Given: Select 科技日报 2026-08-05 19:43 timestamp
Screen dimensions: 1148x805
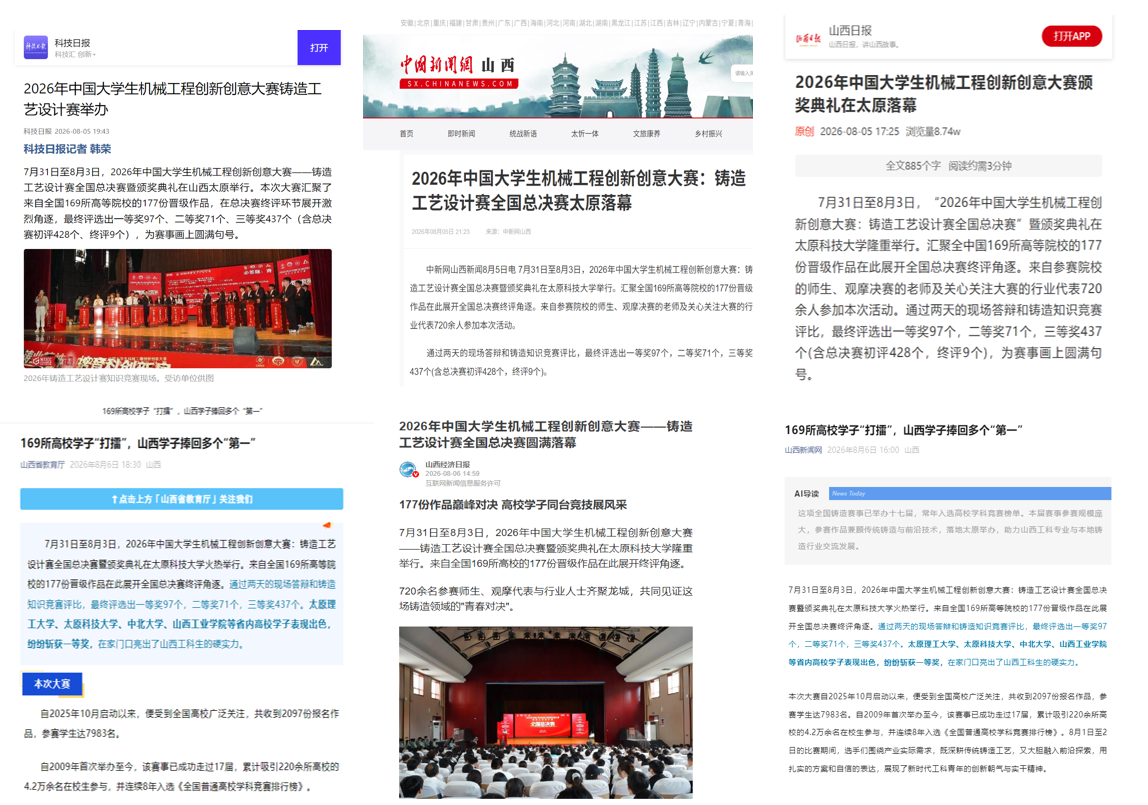Looking at the screenshot, I should point(67,131).
